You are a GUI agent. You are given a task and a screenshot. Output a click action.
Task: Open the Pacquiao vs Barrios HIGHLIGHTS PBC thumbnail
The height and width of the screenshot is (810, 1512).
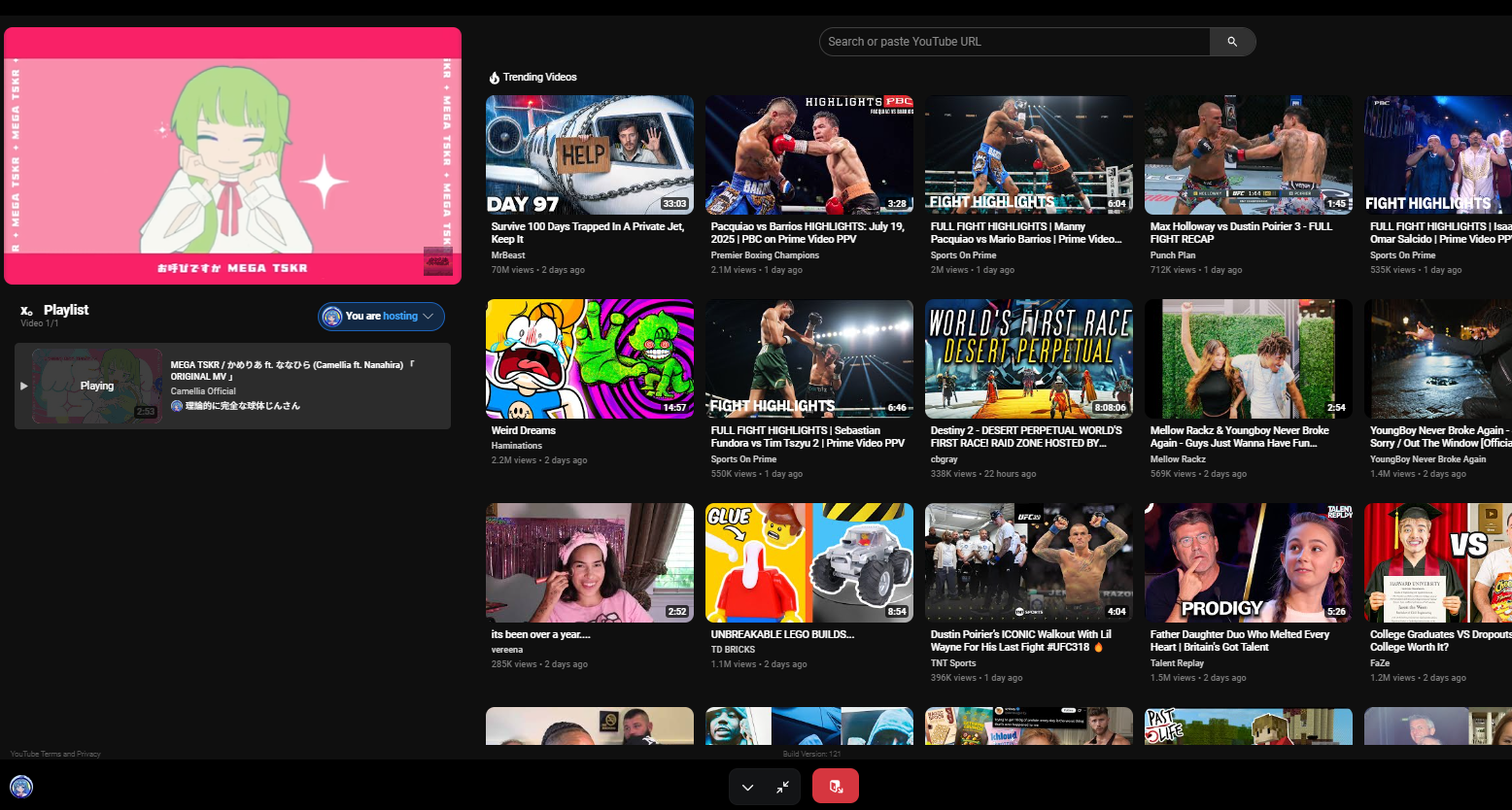pyautogui.click(x=809, y=154)
